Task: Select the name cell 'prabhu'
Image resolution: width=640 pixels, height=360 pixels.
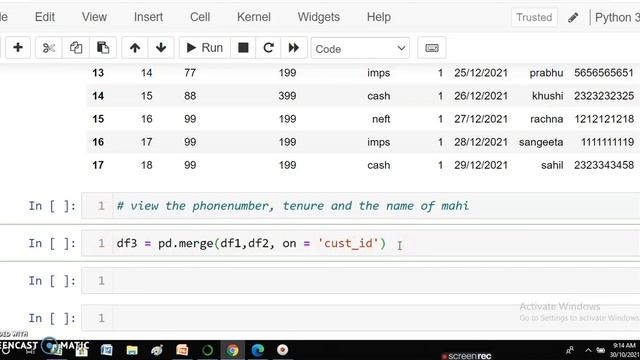Action: point(546,73)
